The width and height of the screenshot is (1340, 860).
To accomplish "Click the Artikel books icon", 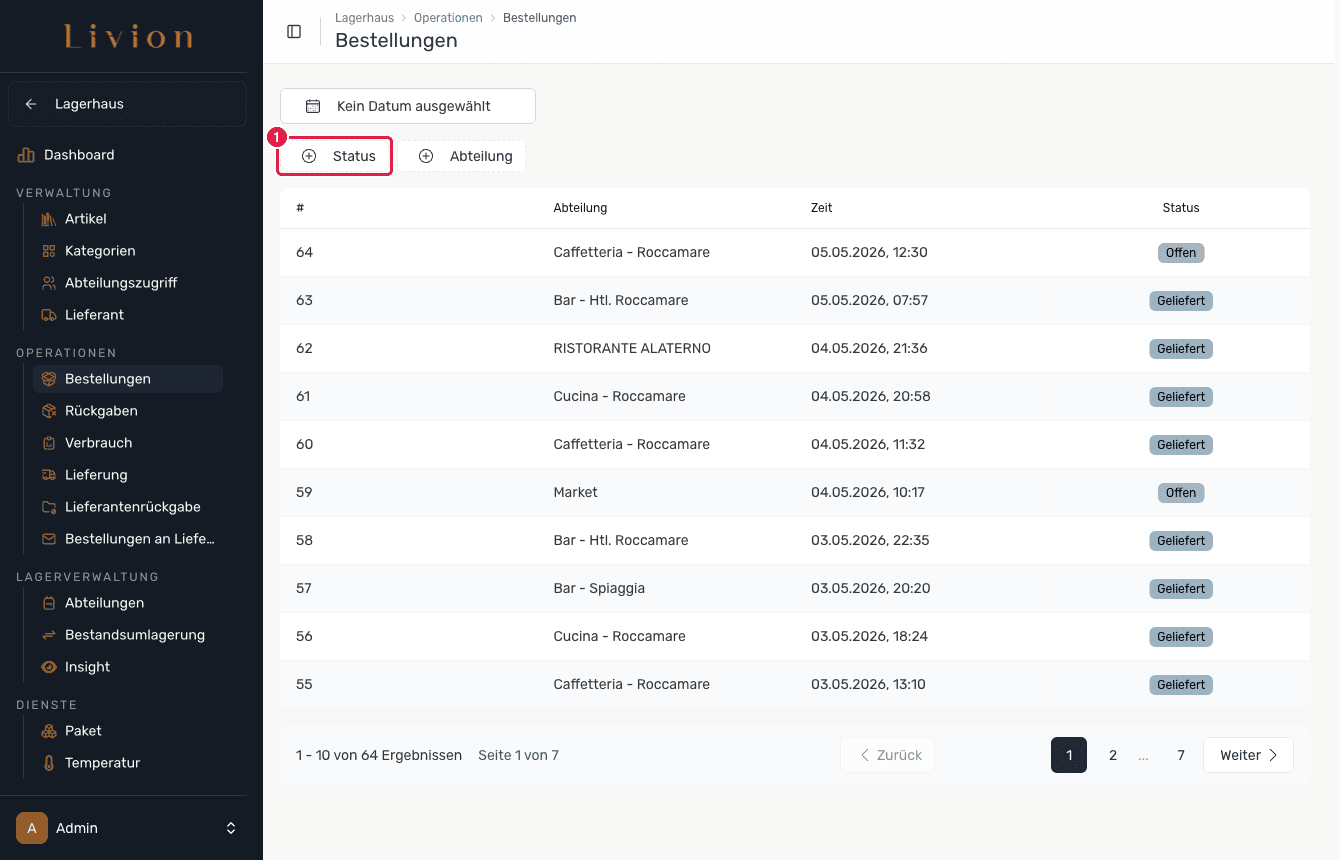I will [x=49, y=219].
